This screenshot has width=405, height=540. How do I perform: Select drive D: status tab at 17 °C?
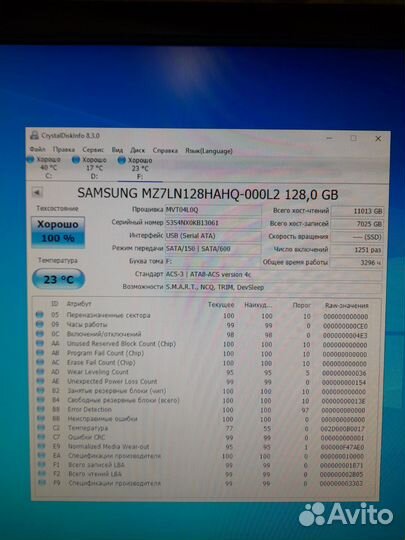pos(90,168)
